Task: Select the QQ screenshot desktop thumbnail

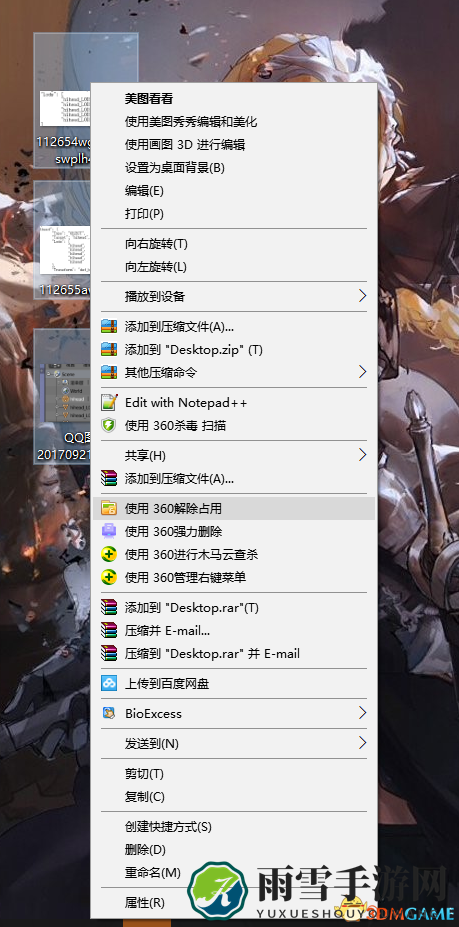Action: 63,397
